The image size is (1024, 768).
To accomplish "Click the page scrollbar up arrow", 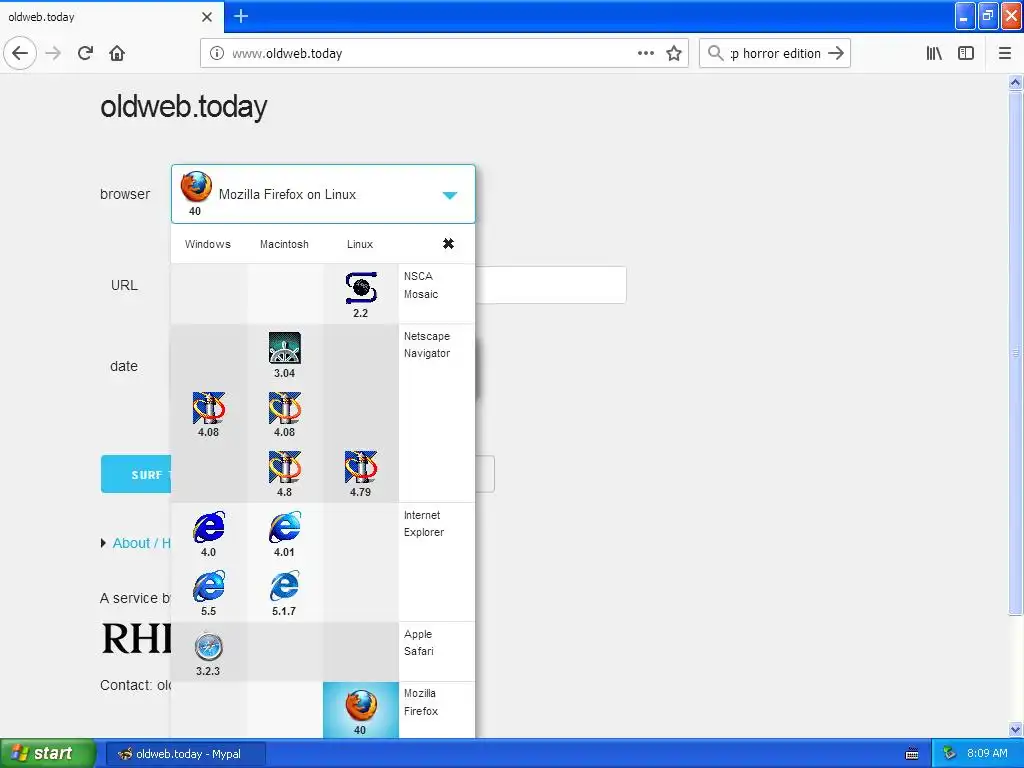I will click(x=1015, y=82).
